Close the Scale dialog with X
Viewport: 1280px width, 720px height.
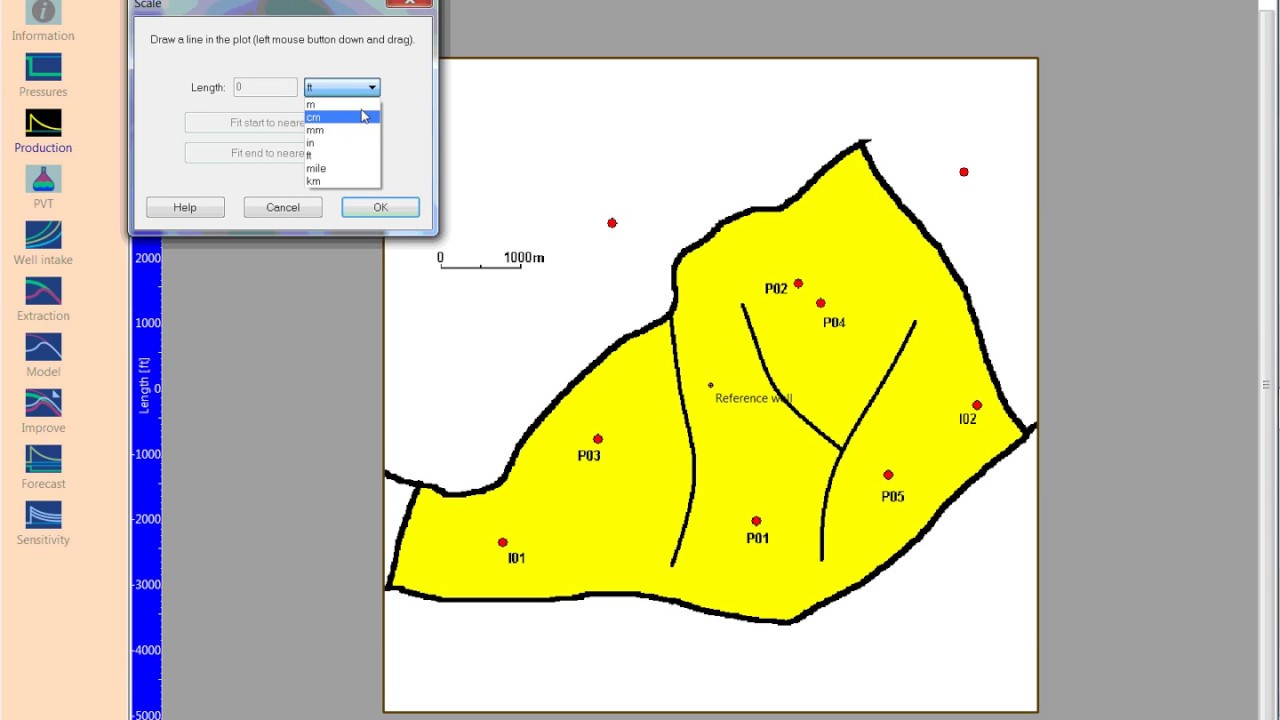click(x=409, y=3)
